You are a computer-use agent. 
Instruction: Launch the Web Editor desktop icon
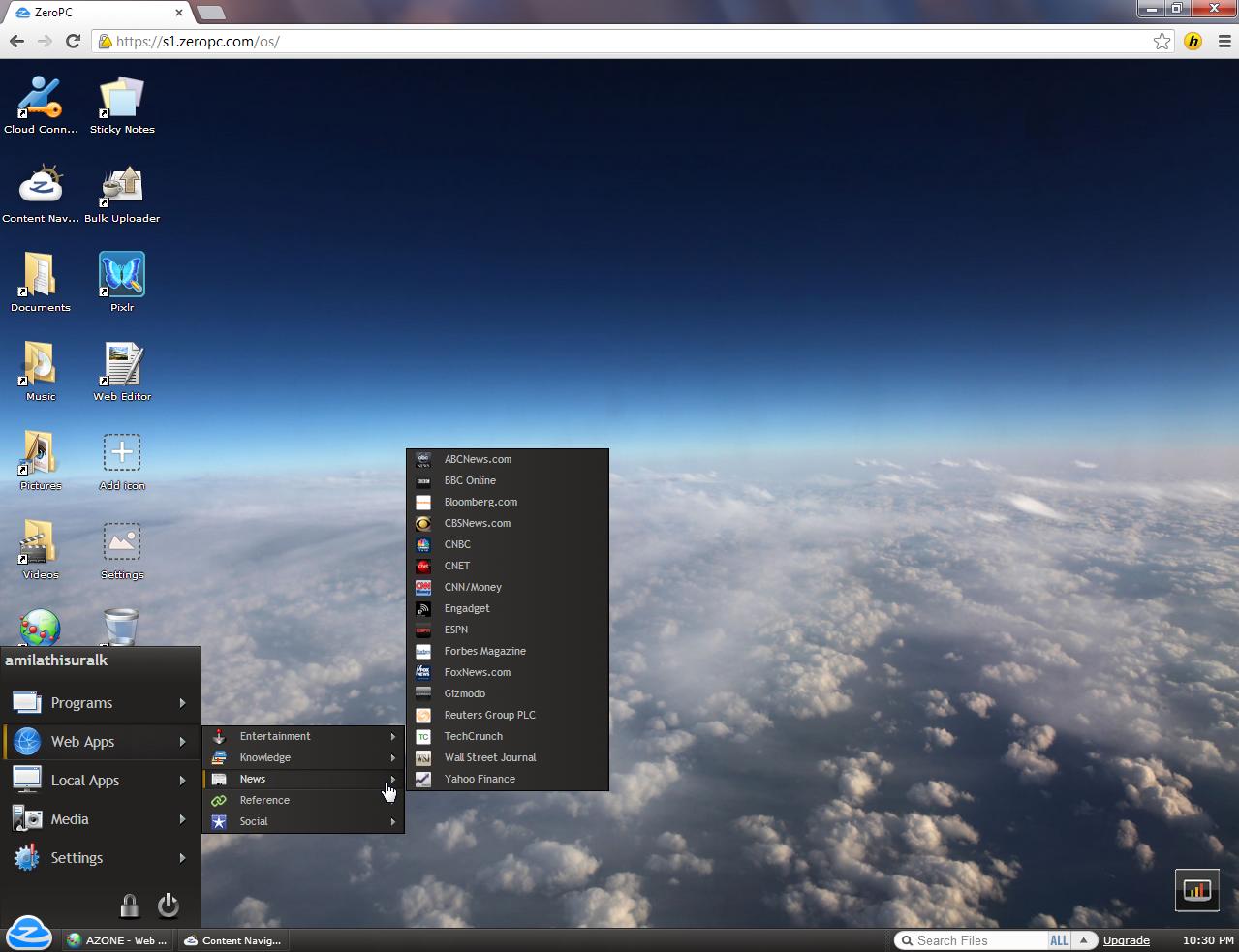(x=122, y=372)
